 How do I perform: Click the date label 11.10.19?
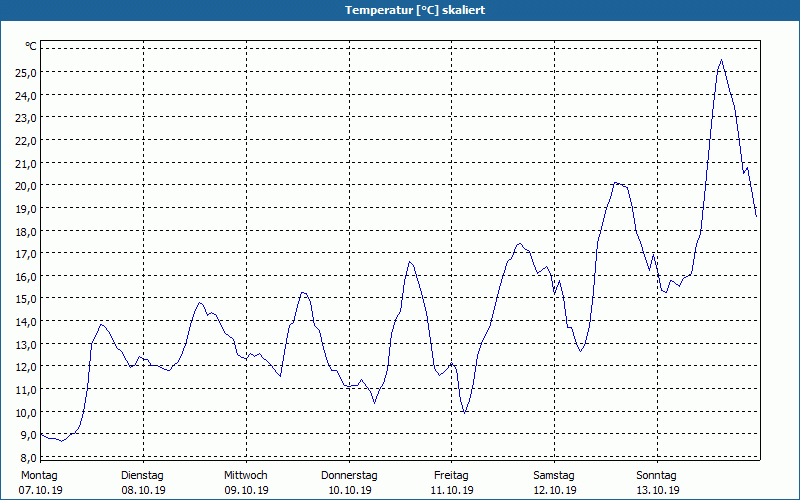pos(452,490)
